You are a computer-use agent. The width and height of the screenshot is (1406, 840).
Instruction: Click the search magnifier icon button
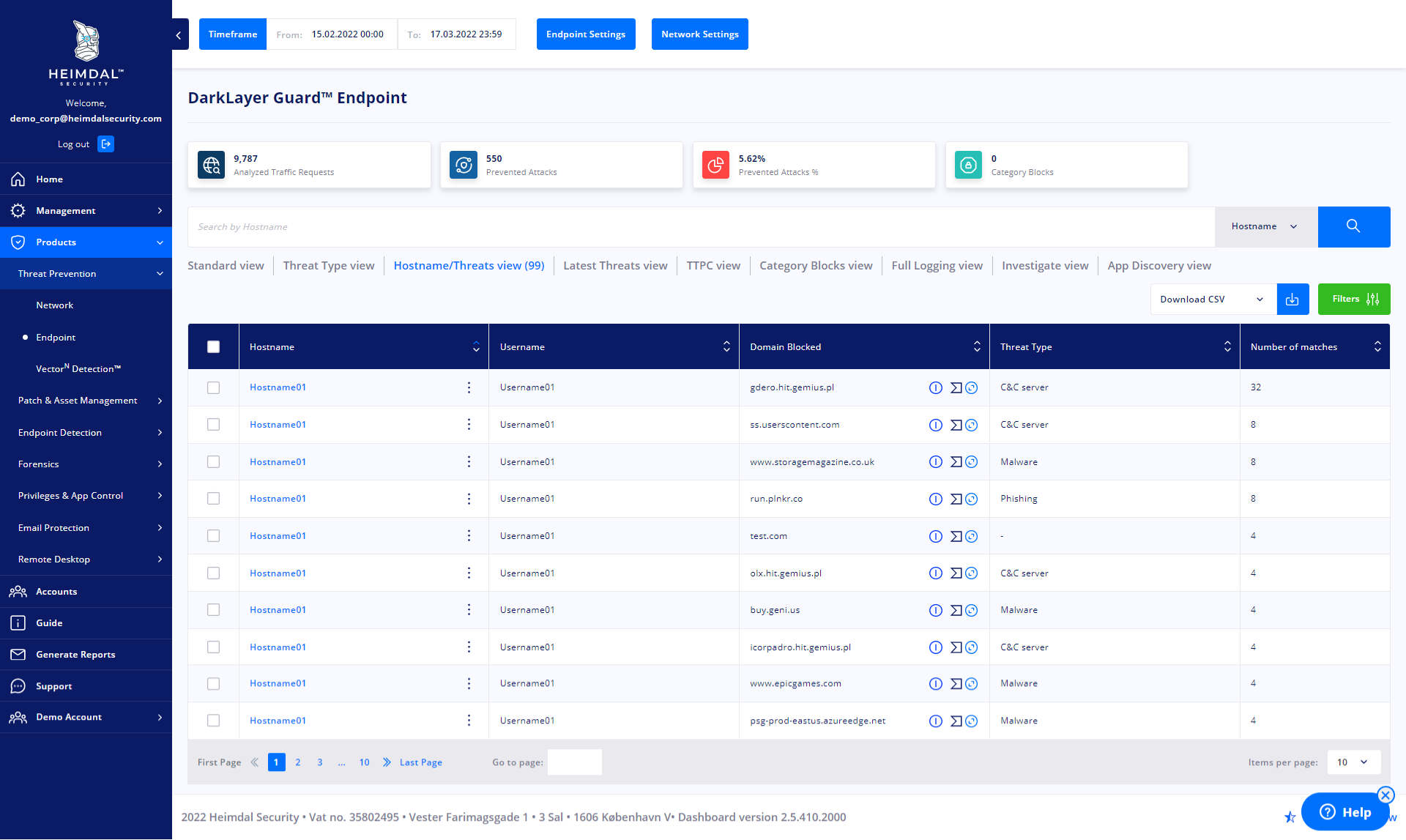[1354, 226]
